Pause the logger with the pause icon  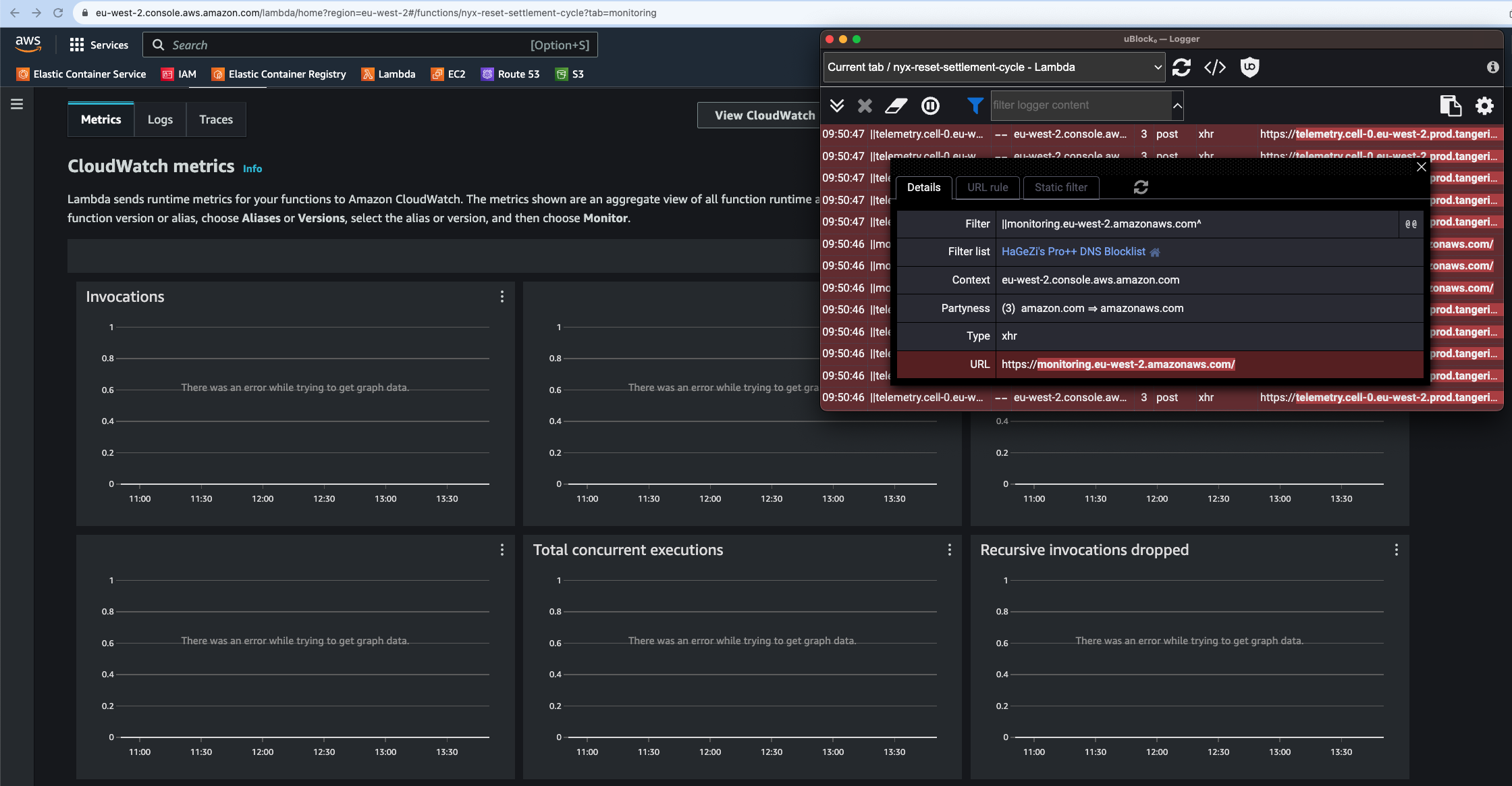[x=931, y=105]
